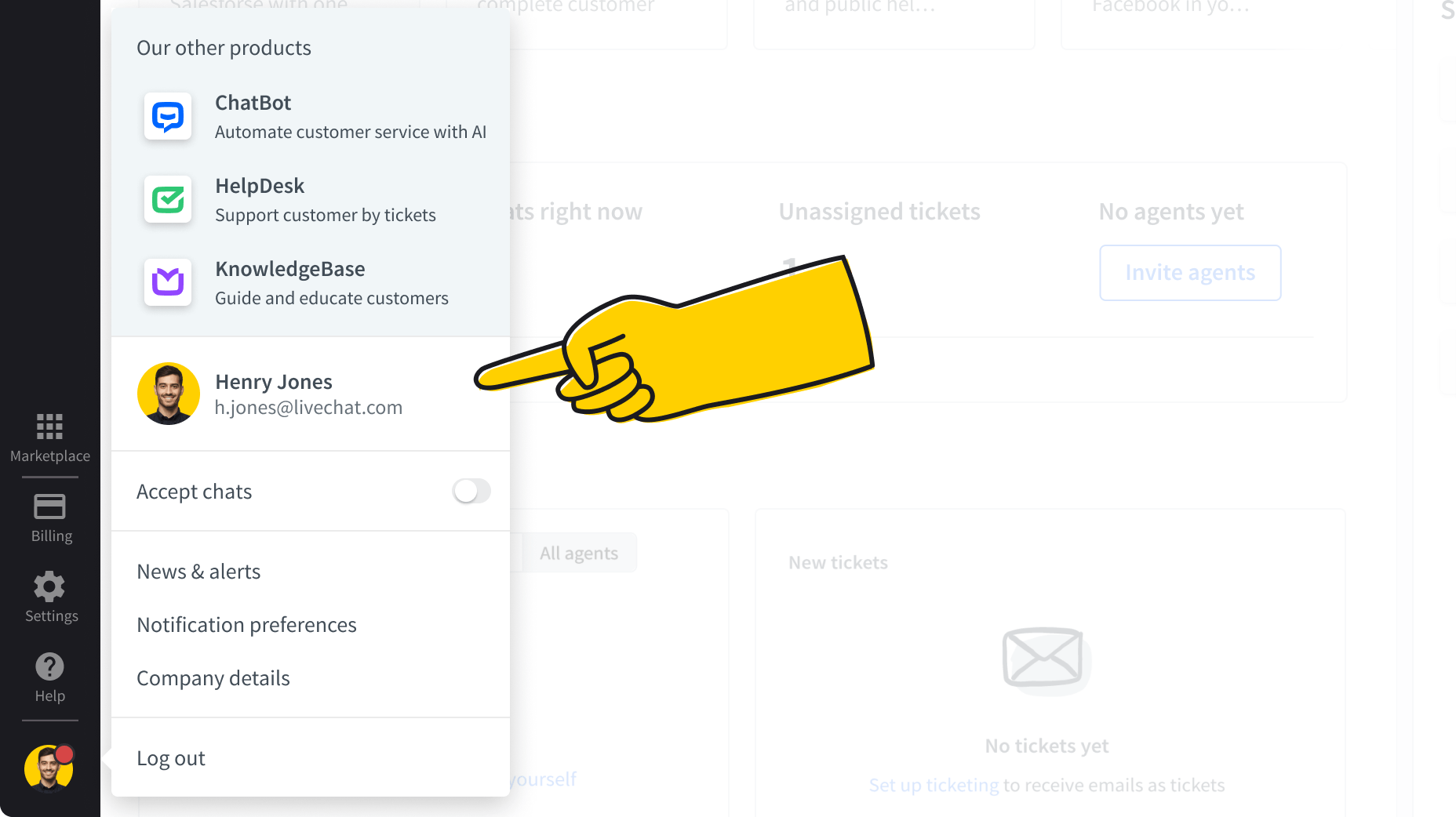Click the profile avatar in sidebar
This screenshot has height=817, width=1456.
(x=49, y=768)
